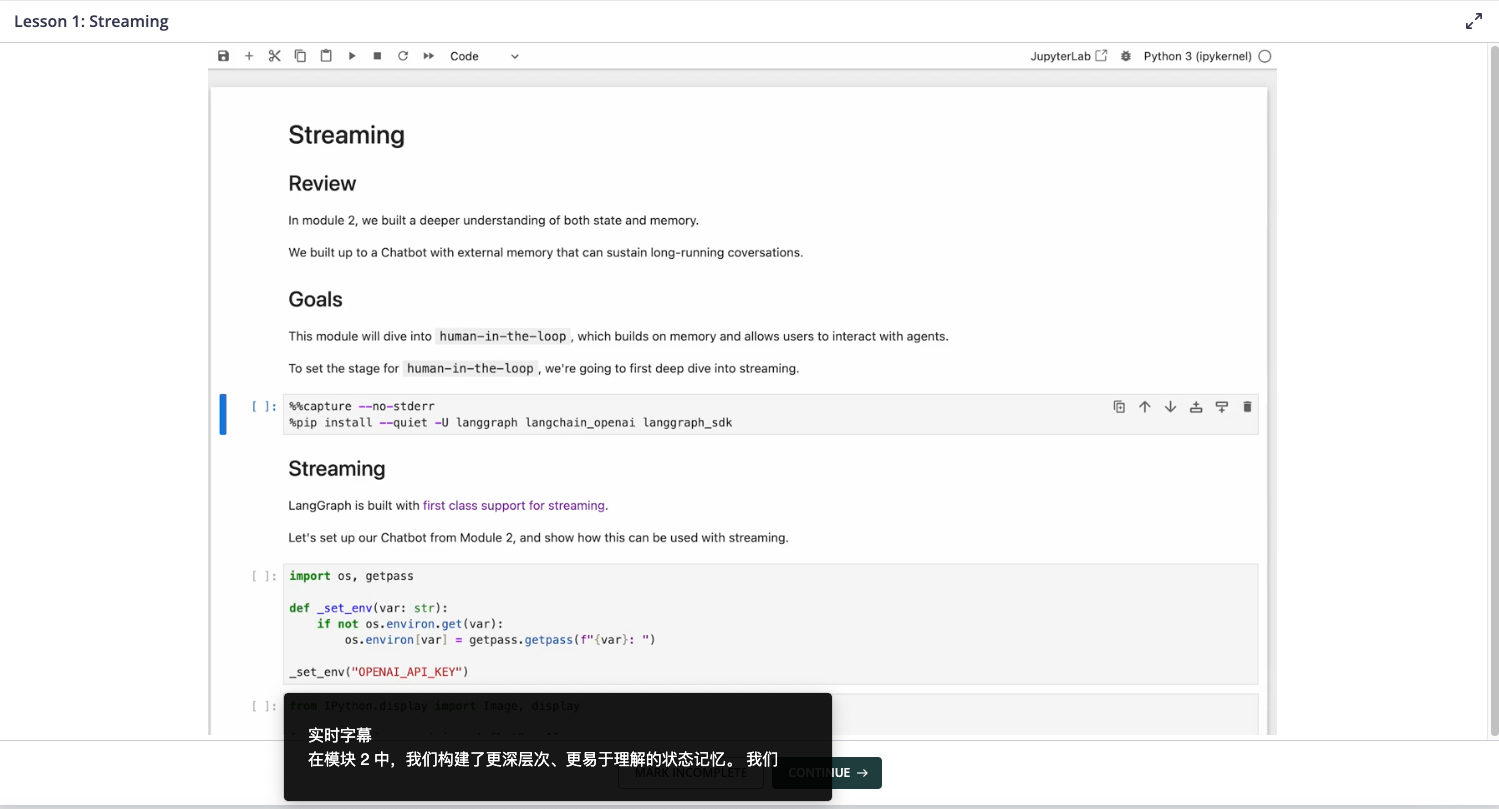Open the Code cell type dropdown

coord(485,56)
